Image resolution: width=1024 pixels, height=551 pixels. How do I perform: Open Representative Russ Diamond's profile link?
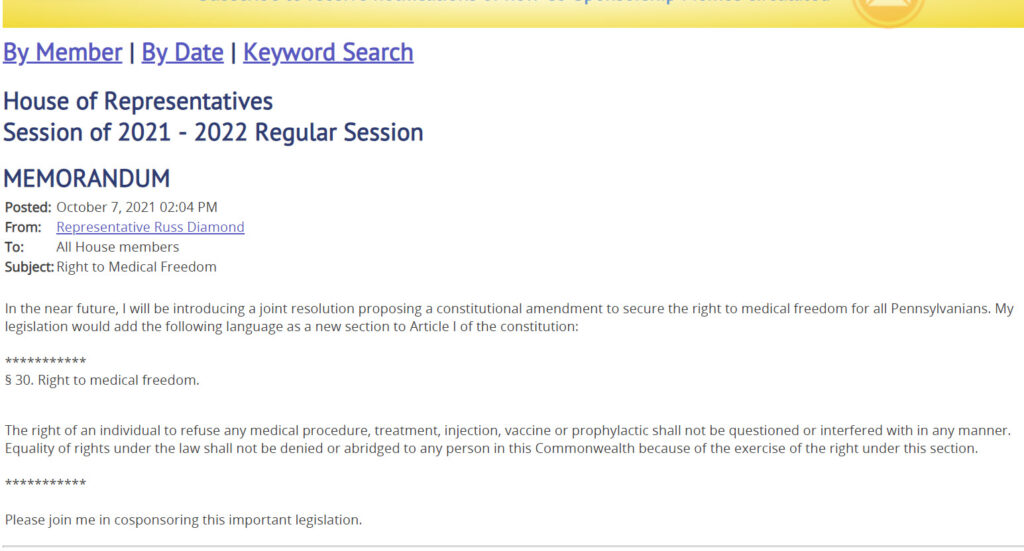[150, 227]
